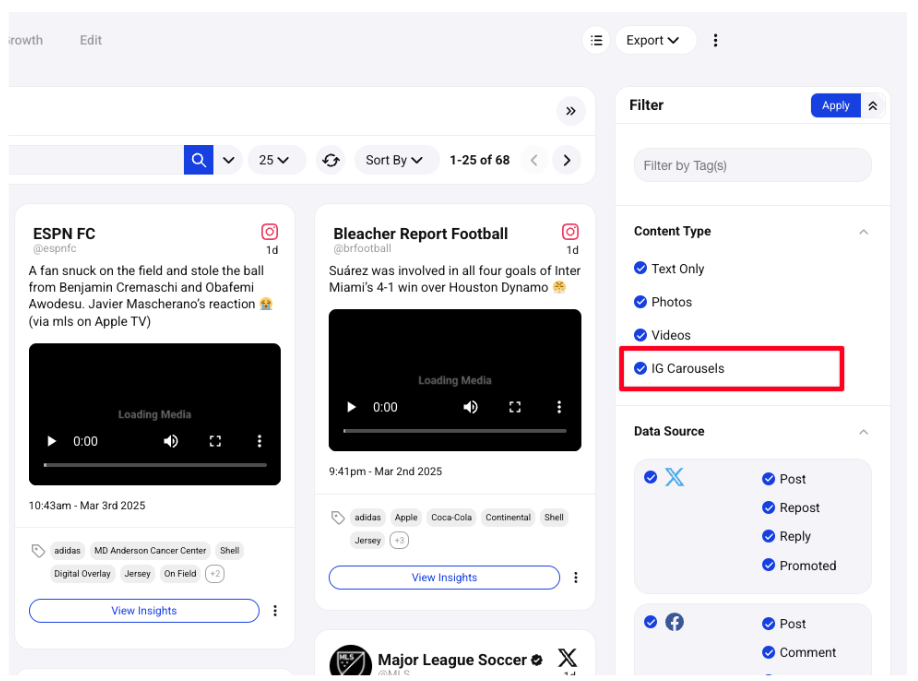Collapse the Data Source section
Image resolution: width=918 pixels, height=681 pixels.
[x=863, y=432]
